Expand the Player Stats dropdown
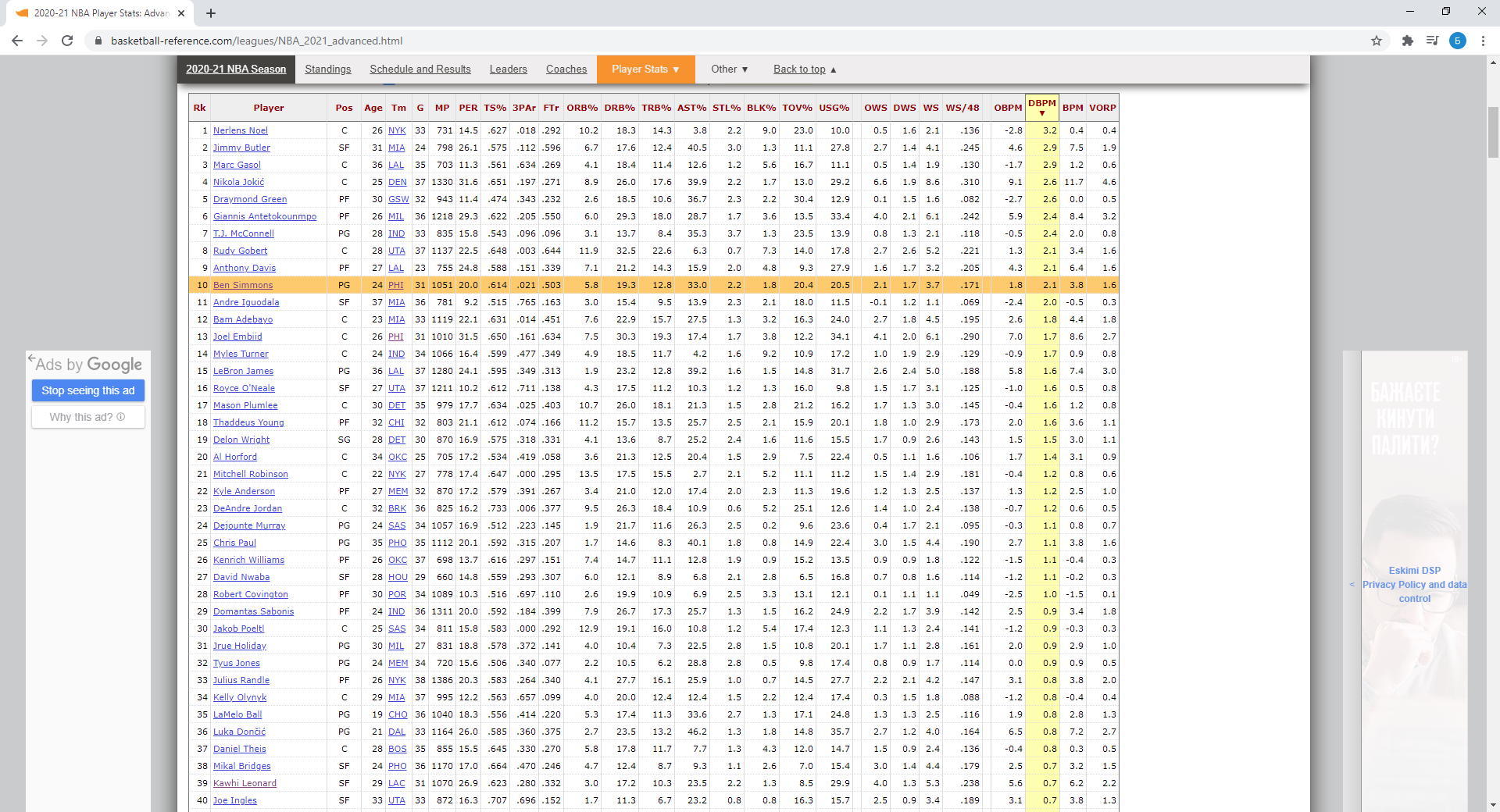The height and width of the screenshot is (812, 1500). 645,69
